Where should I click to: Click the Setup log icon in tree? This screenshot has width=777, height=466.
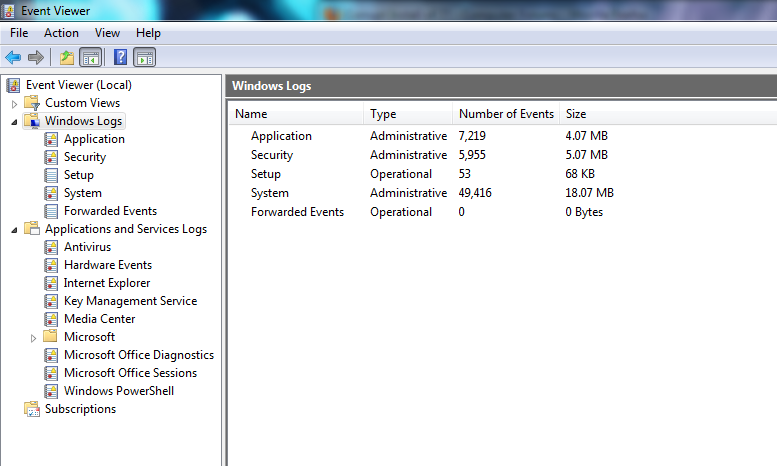51,175
